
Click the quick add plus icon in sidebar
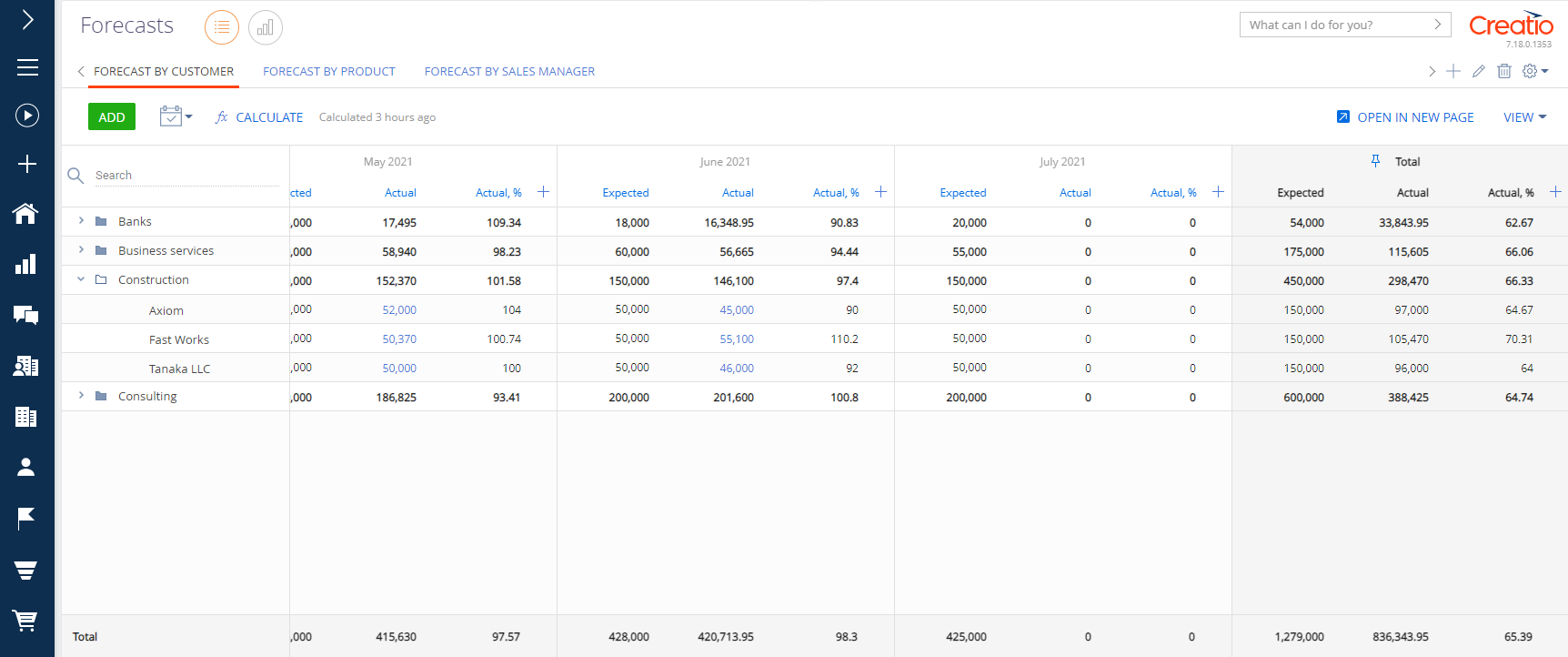point(27,164)
